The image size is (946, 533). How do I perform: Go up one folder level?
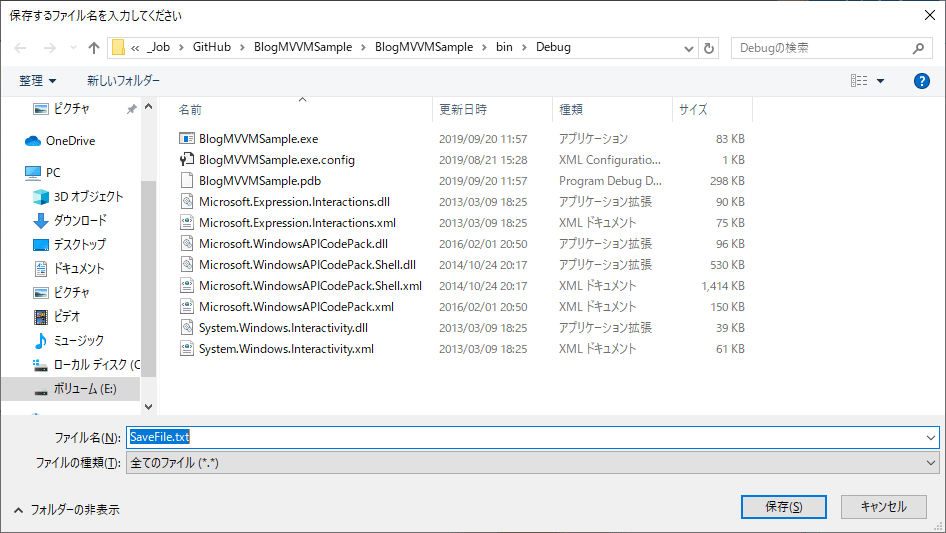tap(94, 48)
